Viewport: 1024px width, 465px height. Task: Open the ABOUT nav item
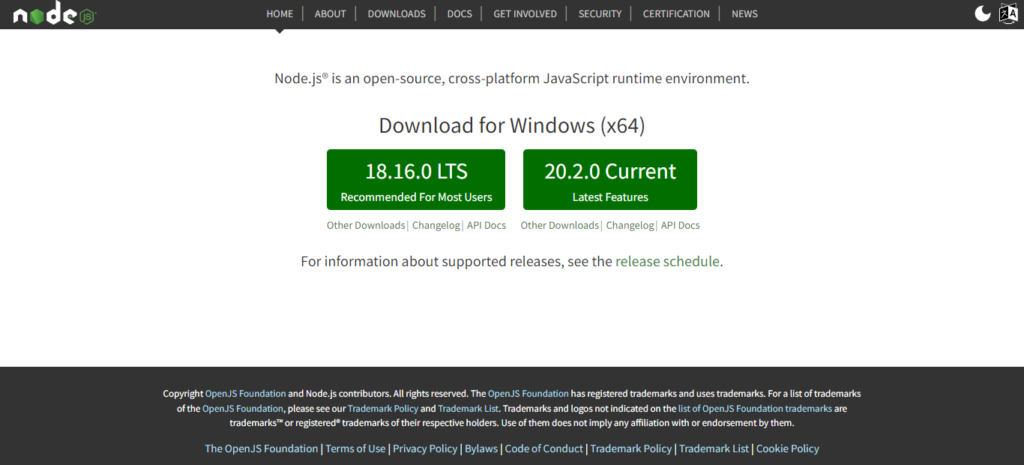point(330,14)
